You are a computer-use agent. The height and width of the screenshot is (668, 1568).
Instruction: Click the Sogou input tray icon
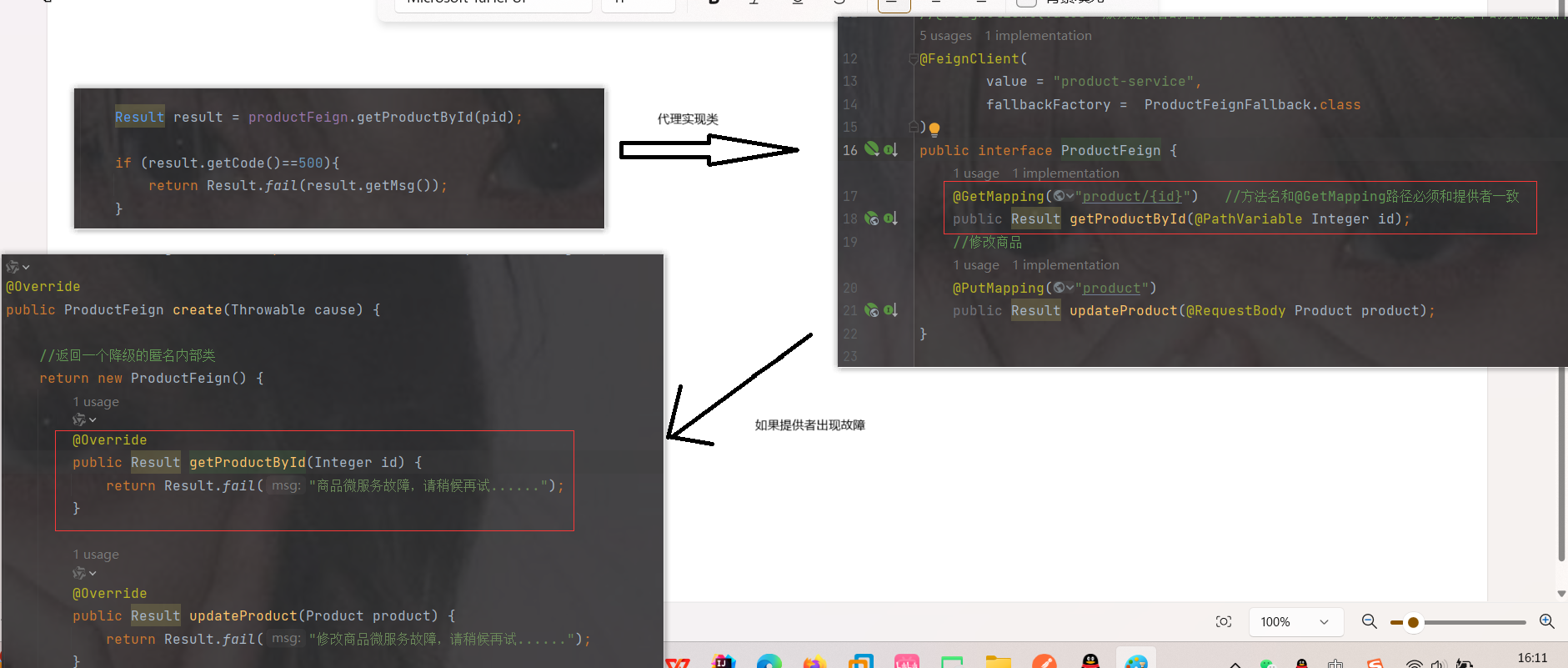pos(1375,664)
